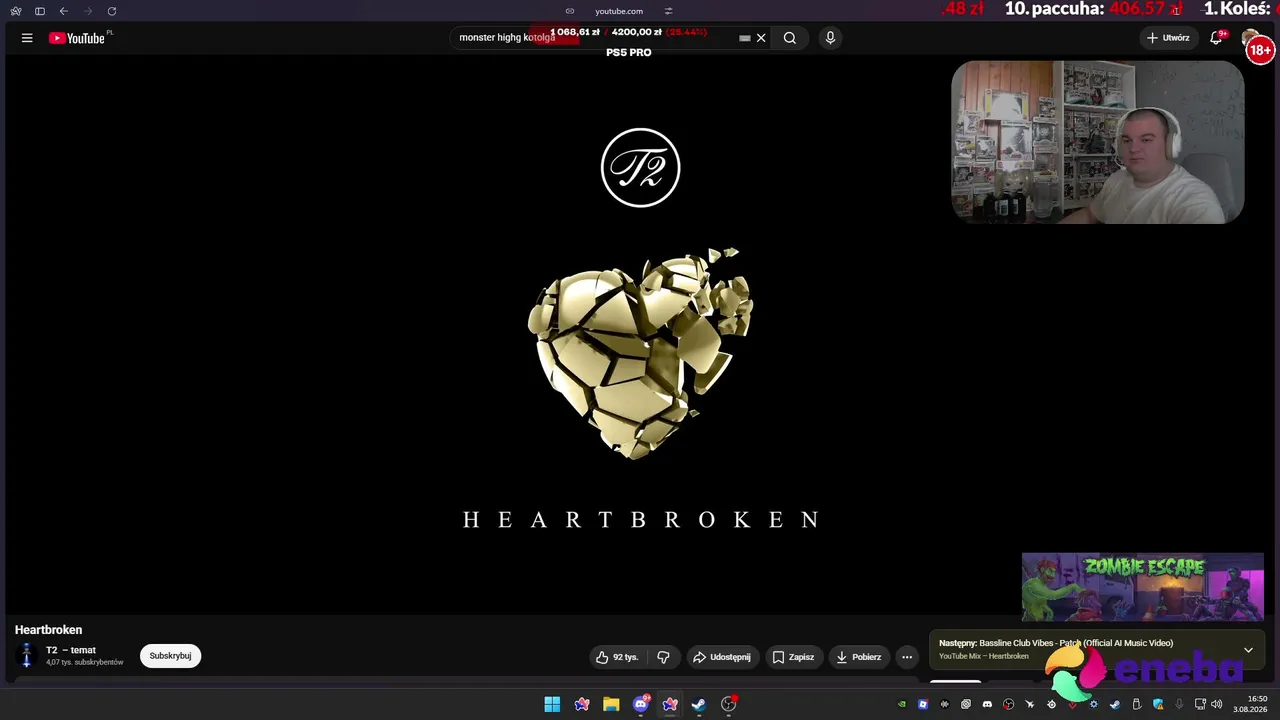Start voice search with the microphone
The image size is (1280, 720).
pyautogui.click(x=830, y=38)
